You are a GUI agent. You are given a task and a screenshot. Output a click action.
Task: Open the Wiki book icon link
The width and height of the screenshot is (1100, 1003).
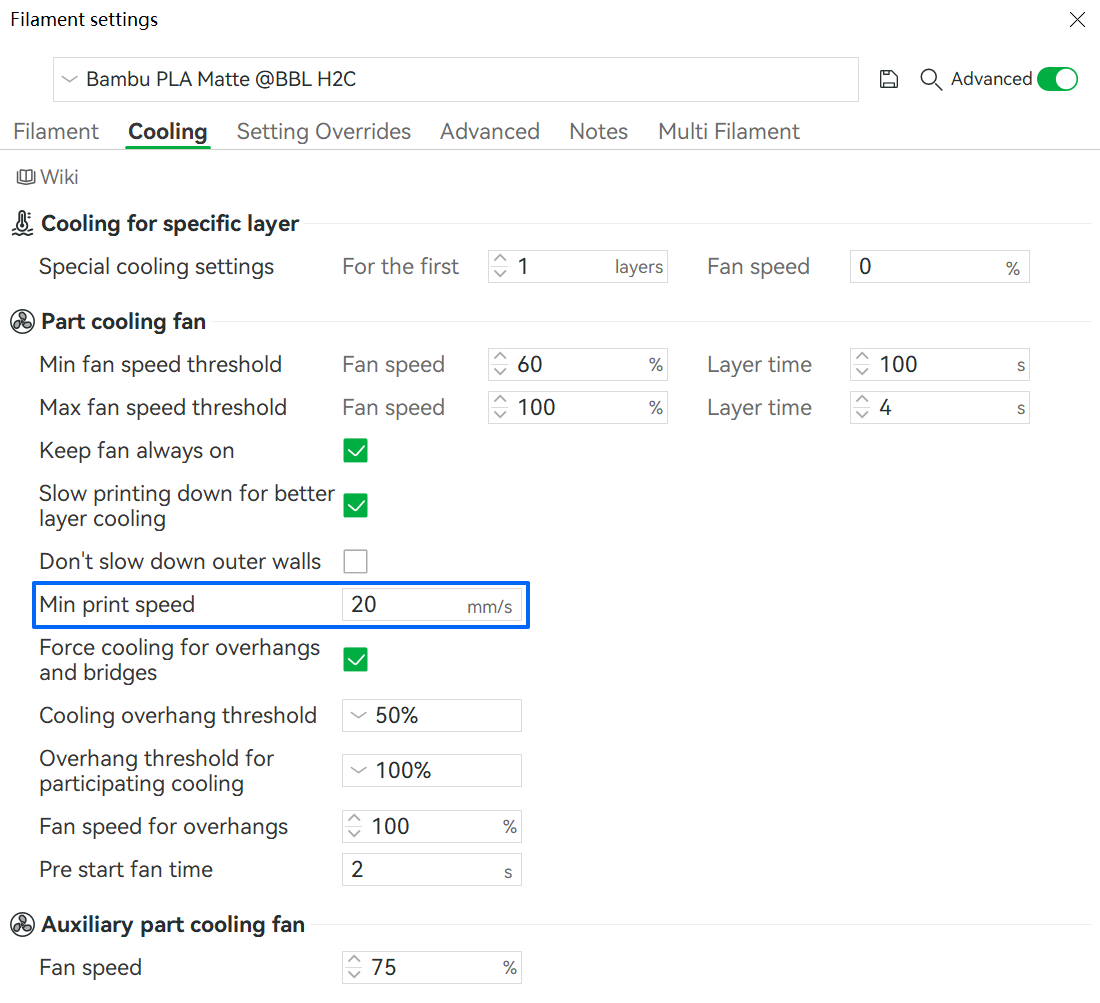(26, 177)
